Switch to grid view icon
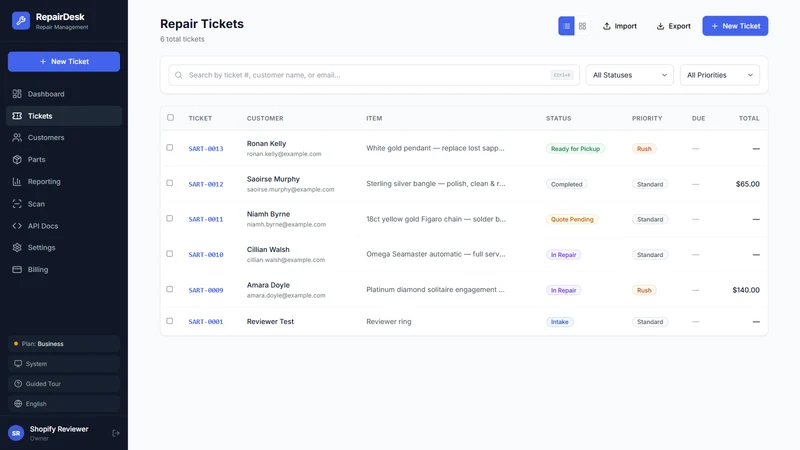The width and height of the screenshot is (800, 450). [x=582, y=26]
